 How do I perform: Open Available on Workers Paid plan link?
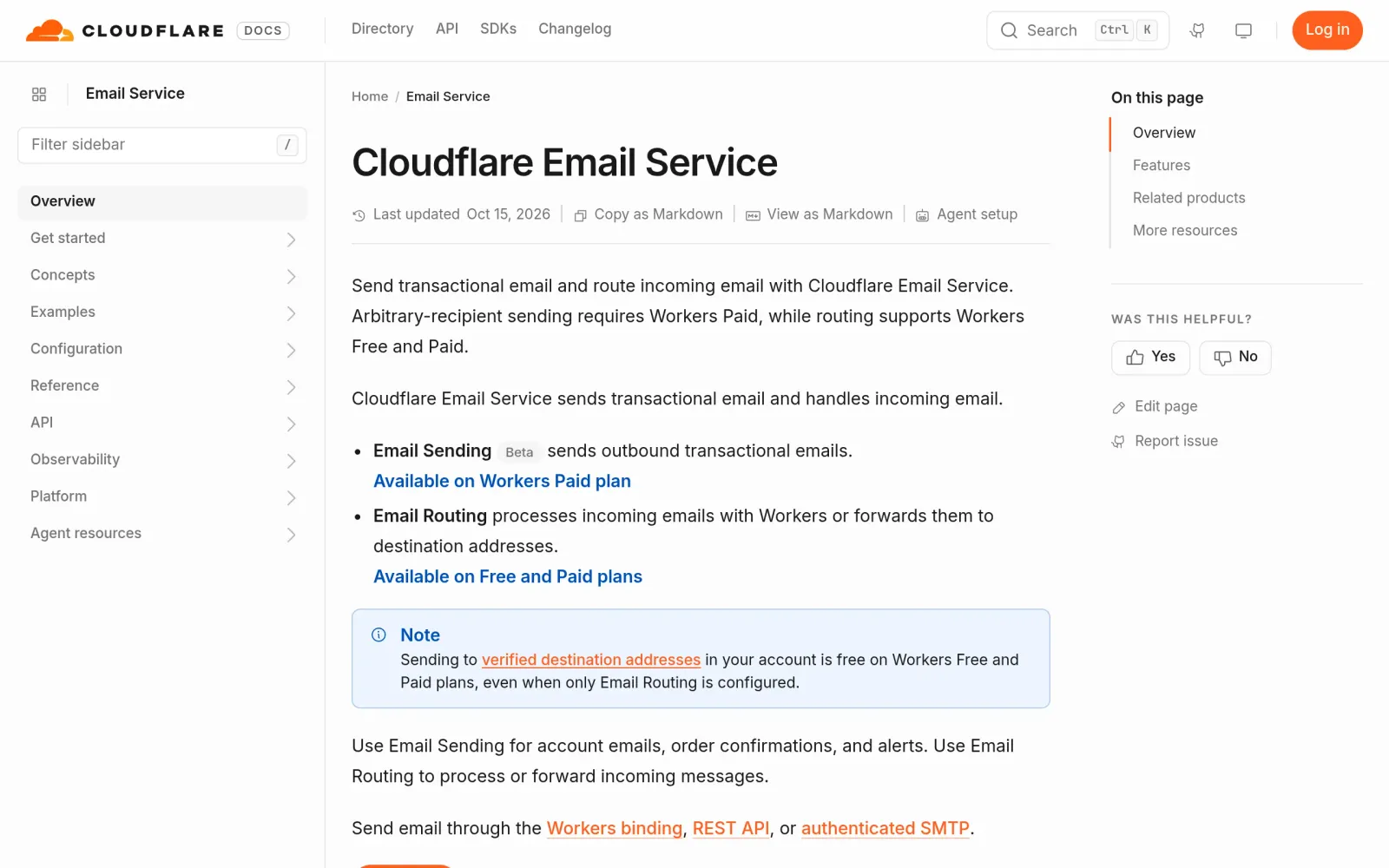pos(502,481)
